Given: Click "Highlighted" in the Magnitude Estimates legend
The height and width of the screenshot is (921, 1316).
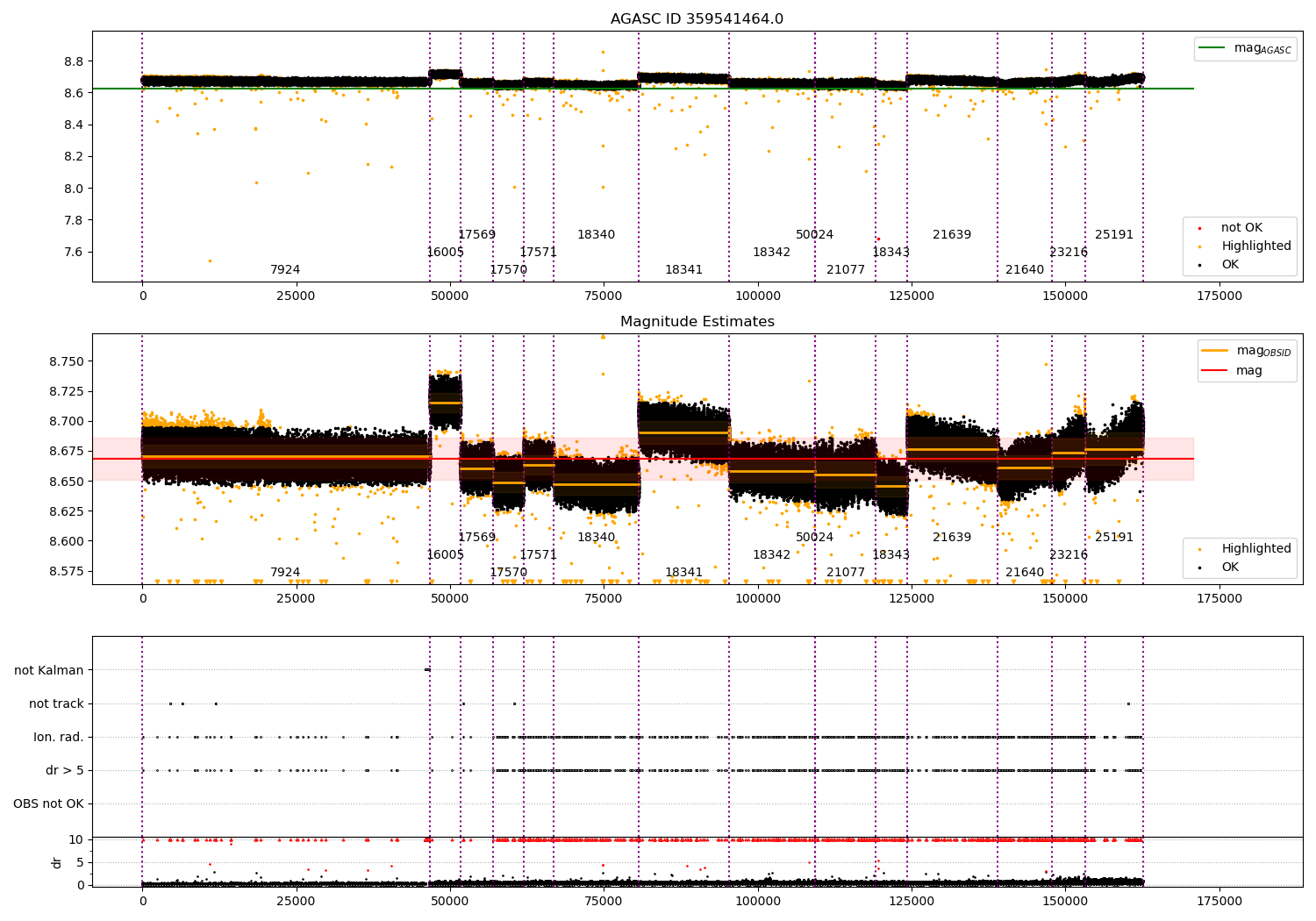Looking at the screenshot, I should [1245, 549].
